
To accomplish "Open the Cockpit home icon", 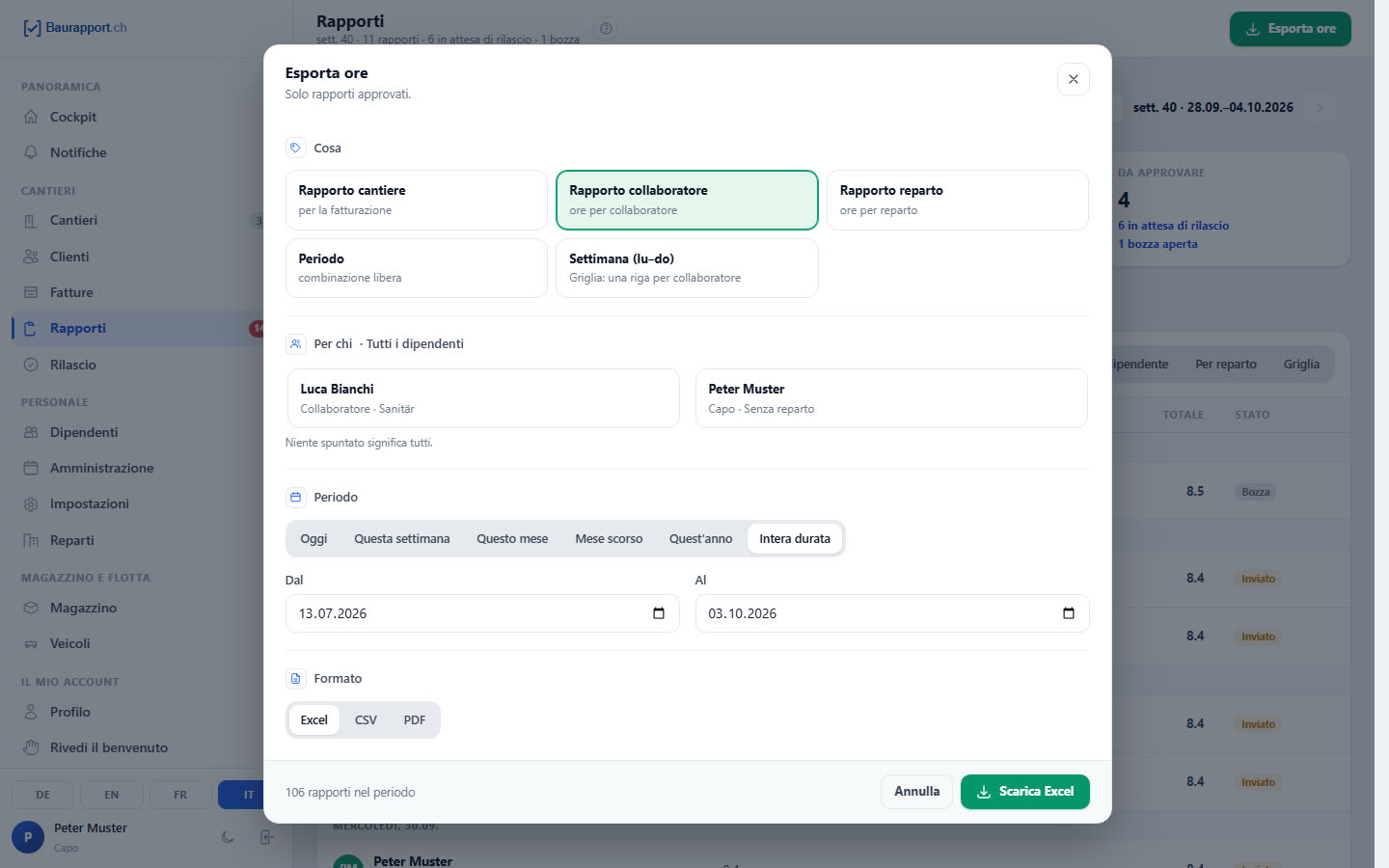I will 31,117.
